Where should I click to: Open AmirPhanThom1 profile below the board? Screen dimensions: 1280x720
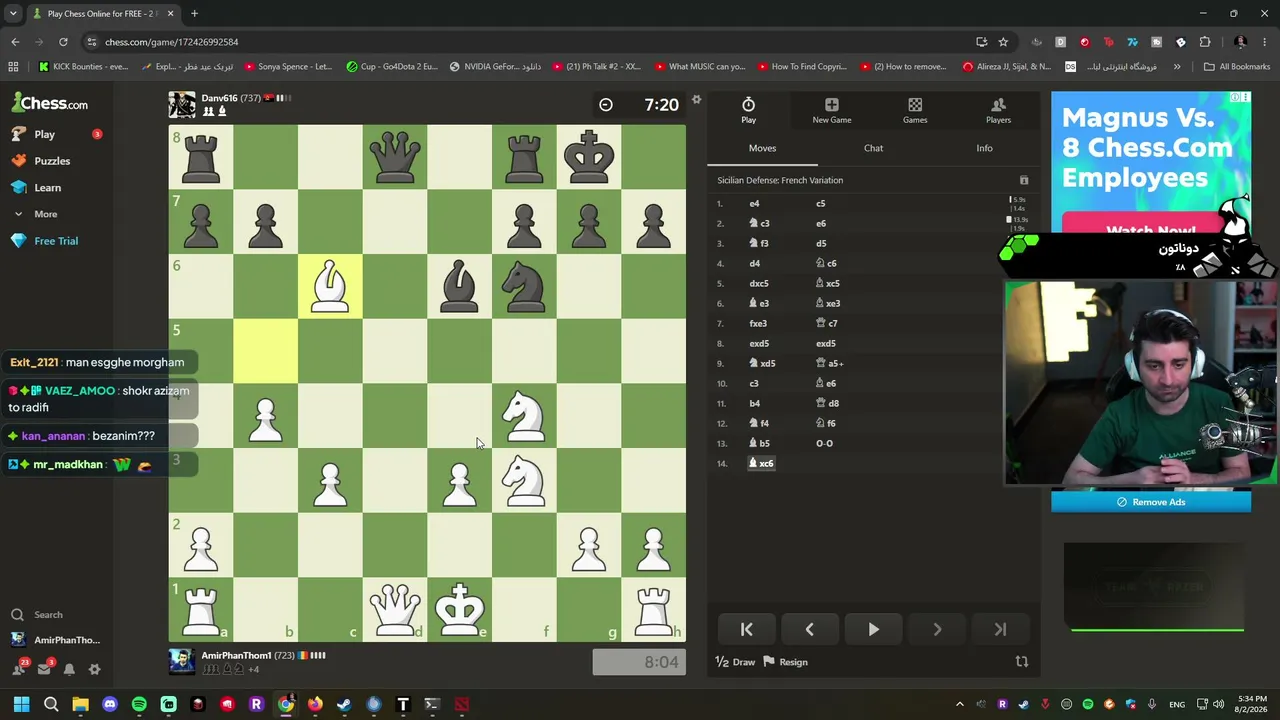tap(236, 655)
